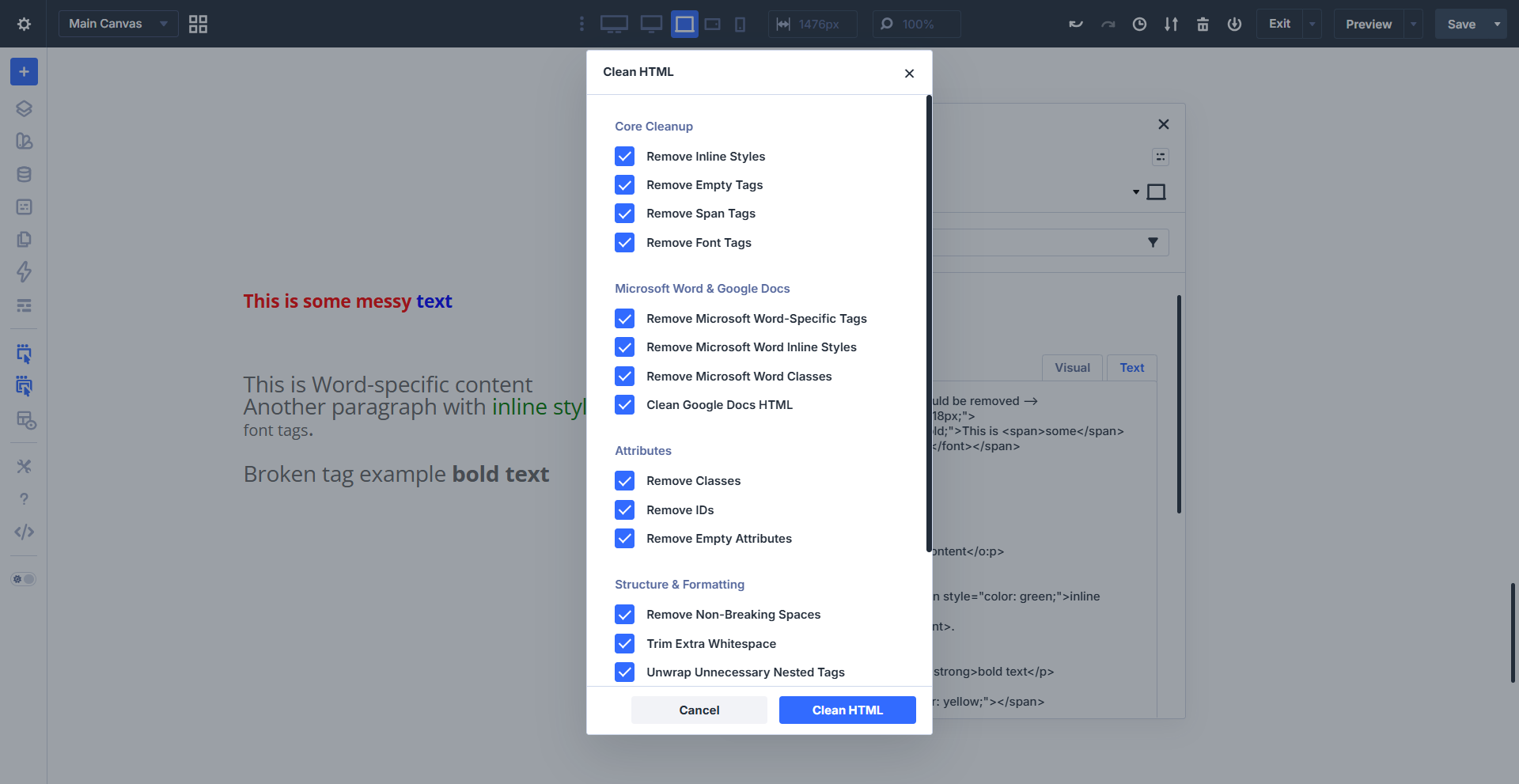Select the highlighted tablet portrait breakpoint
1519x784 pixels.
point(684,24)
